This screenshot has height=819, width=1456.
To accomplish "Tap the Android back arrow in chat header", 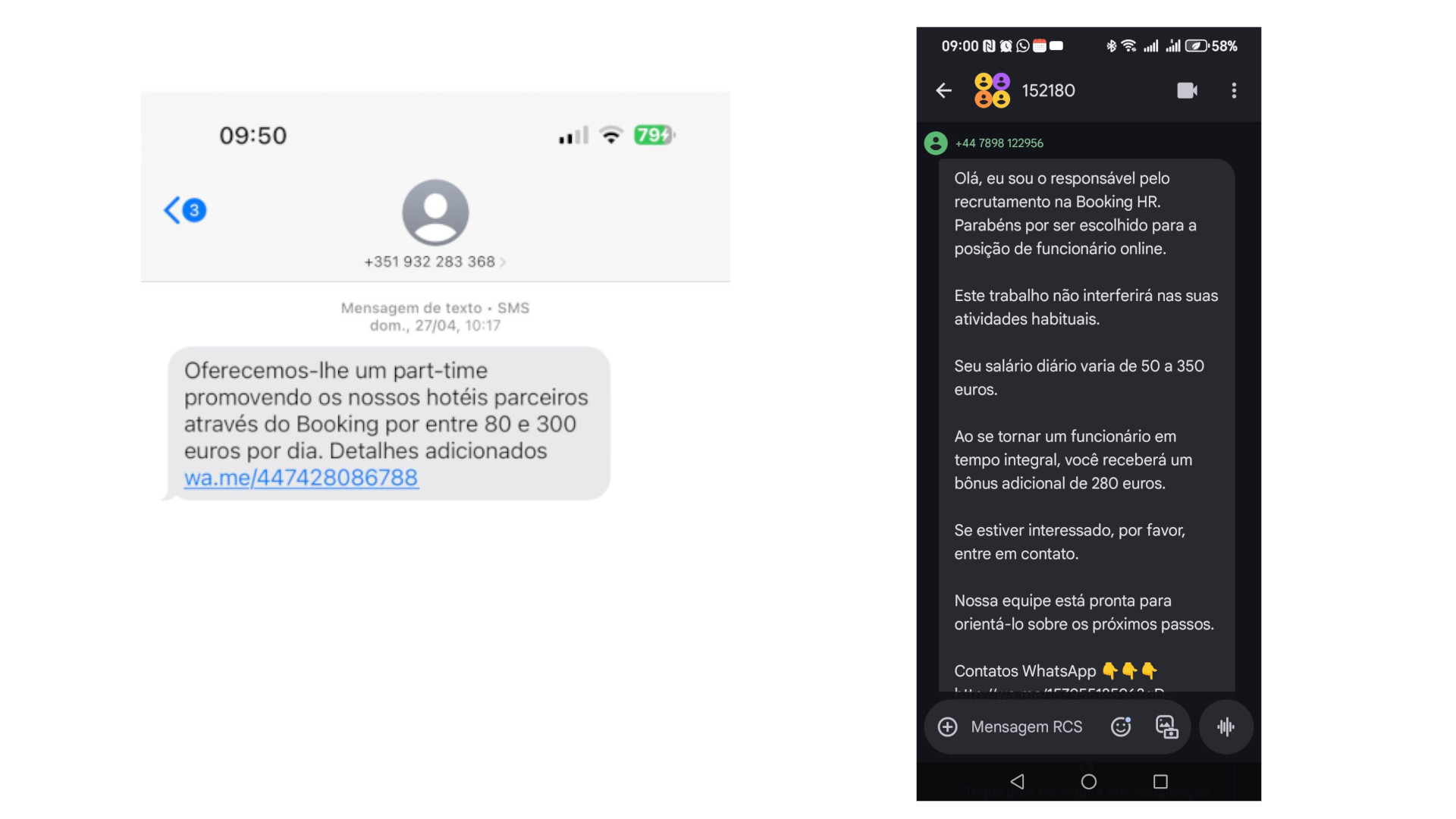I will tap(943, 91).
